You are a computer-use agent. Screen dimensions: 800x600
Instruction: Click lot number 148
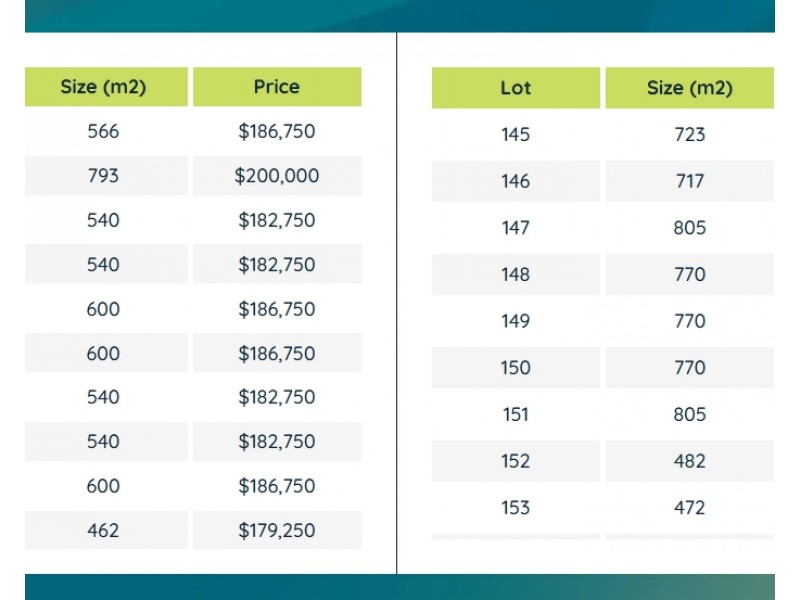click(516, 274)
